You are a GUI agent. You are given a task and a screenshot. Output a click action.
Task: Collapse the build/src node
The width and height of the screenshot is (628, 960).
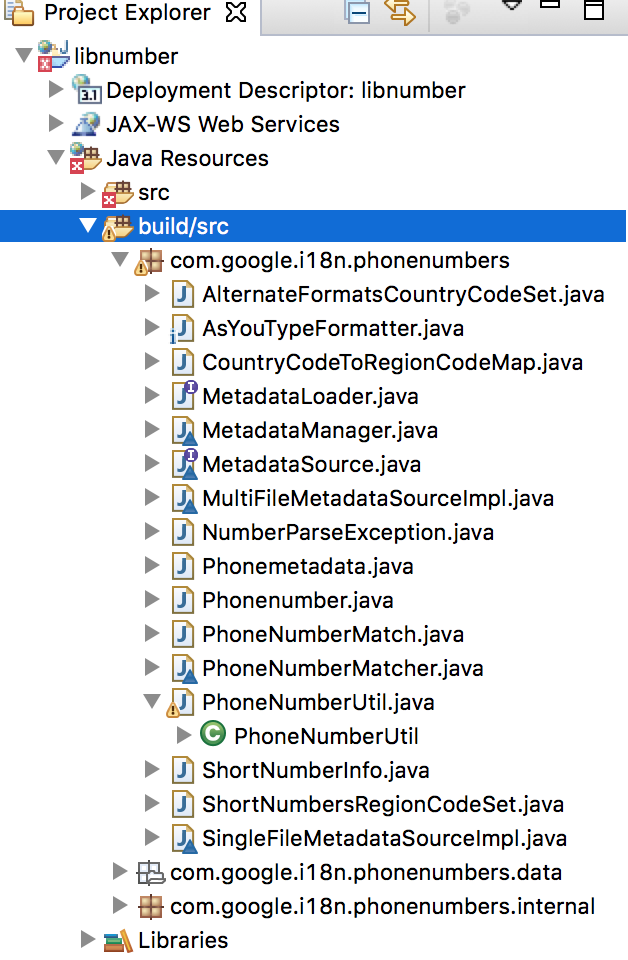88,226
